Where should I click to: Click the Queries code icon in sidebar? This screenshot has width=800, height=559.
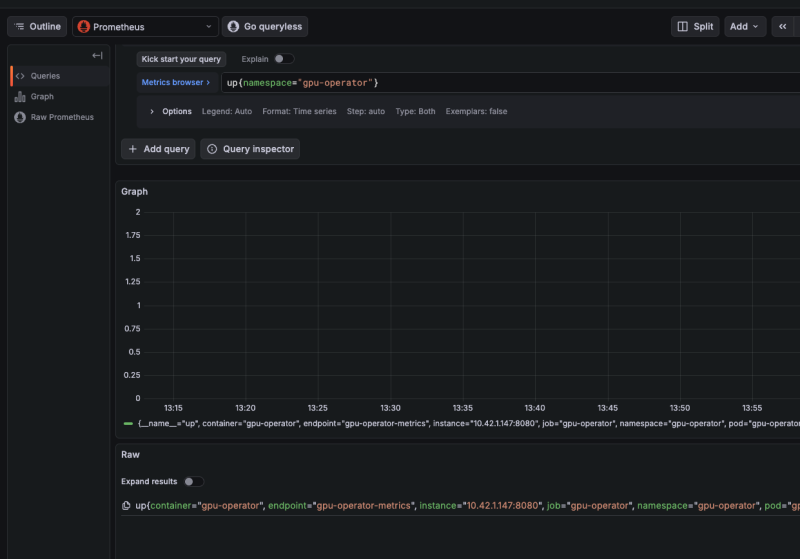pos(20,76)
